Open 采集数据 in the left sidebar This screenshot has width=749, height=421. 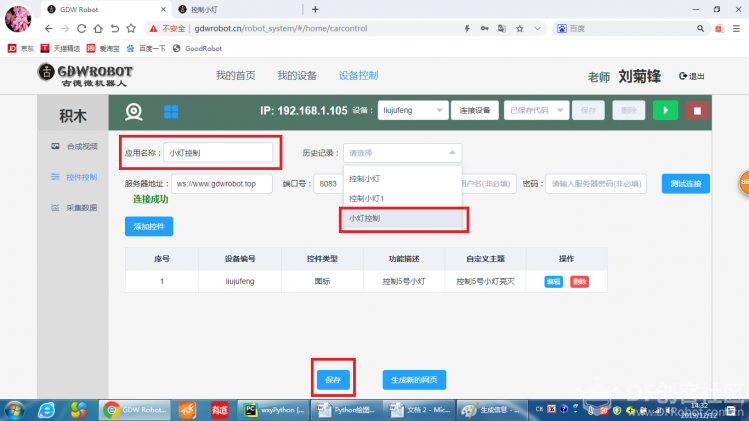click(75, 207)
